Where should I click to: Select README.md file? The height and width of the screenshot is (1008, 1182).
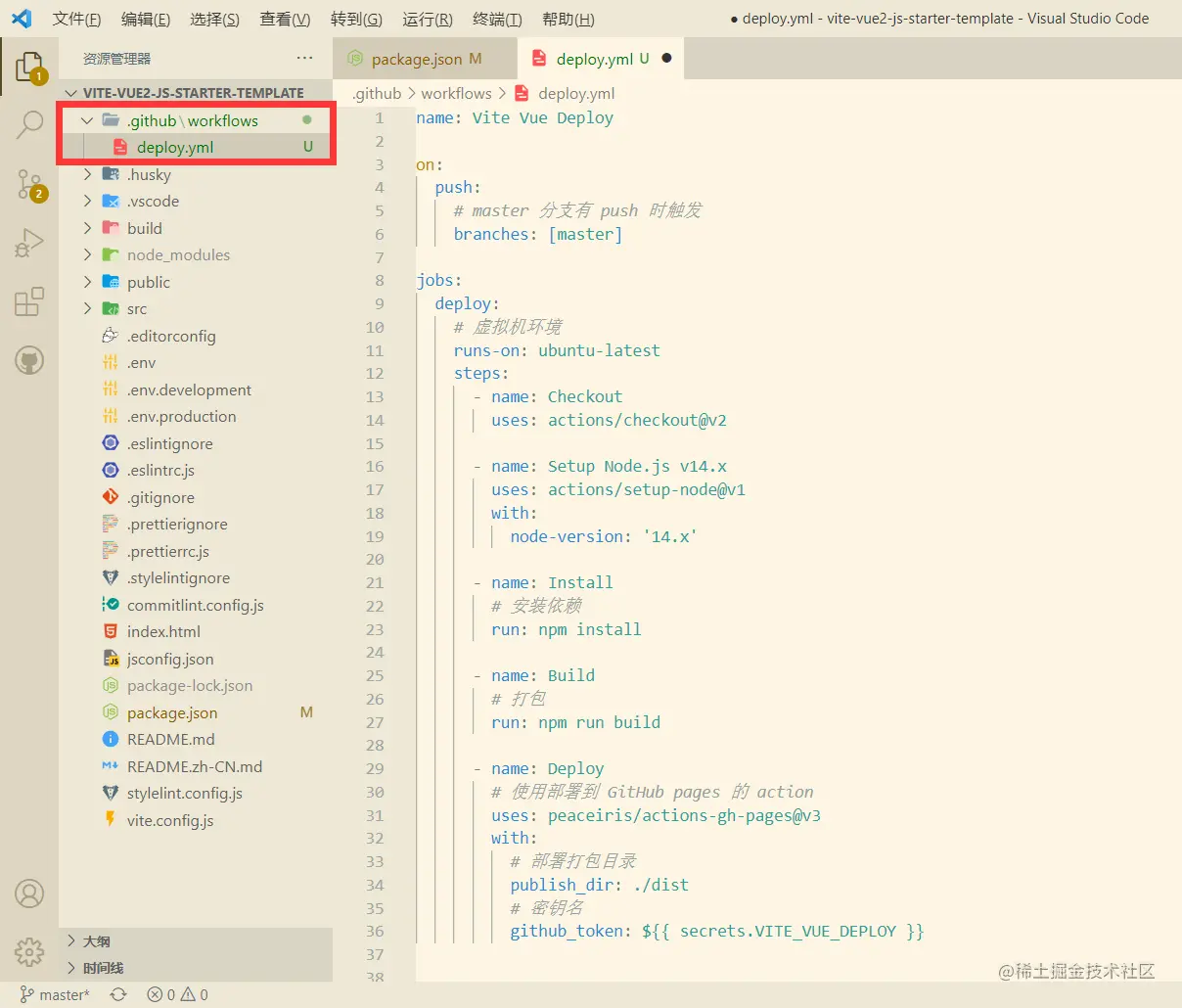coord(196,739)
